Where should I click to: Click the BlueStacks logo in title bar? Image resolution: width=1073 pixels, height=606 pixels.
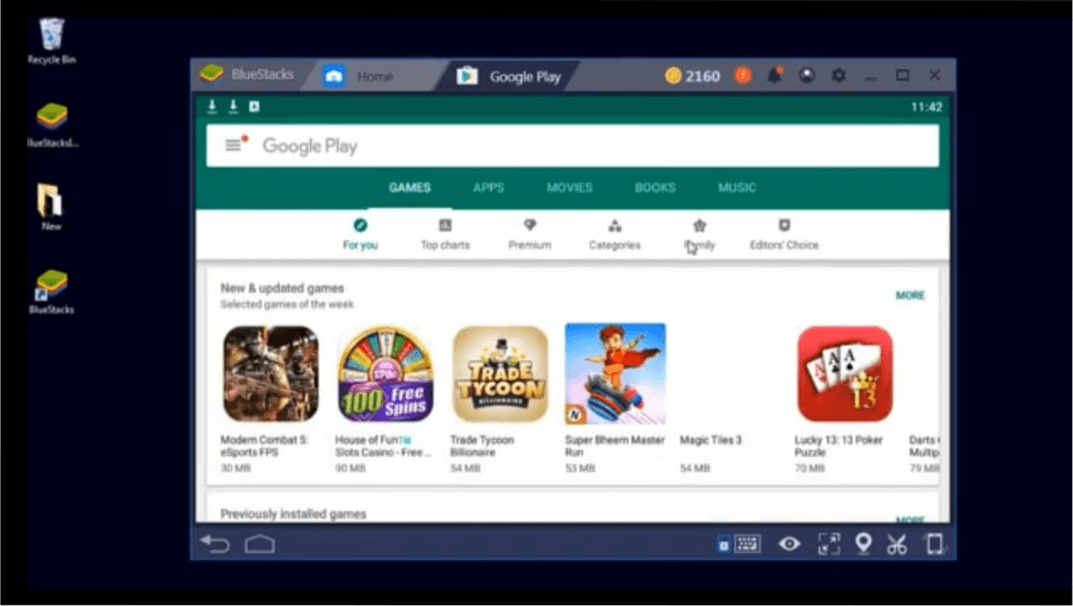click(211, 74)
